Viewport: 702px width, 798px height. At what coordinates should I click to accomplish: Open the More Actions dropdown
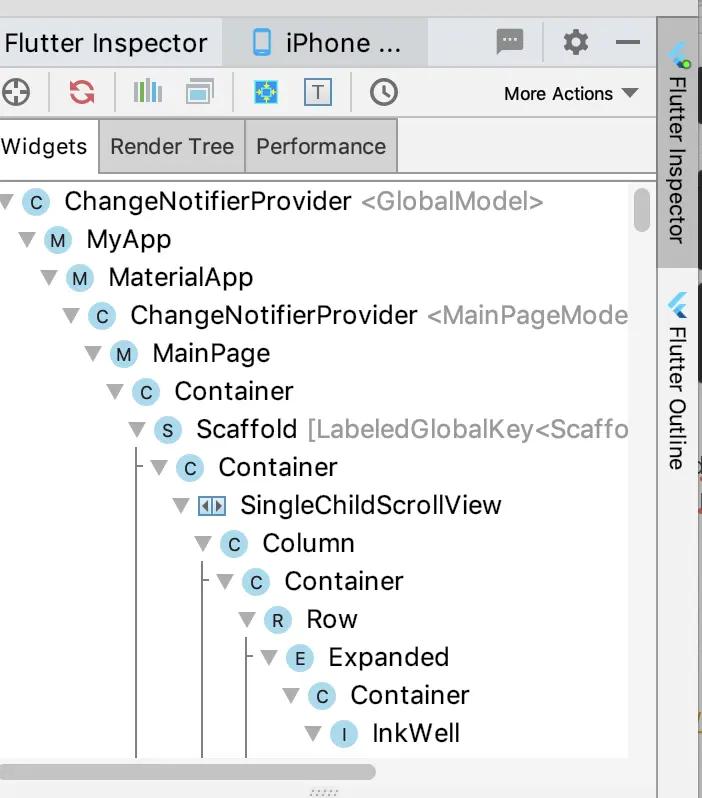(x=571, y=94)
